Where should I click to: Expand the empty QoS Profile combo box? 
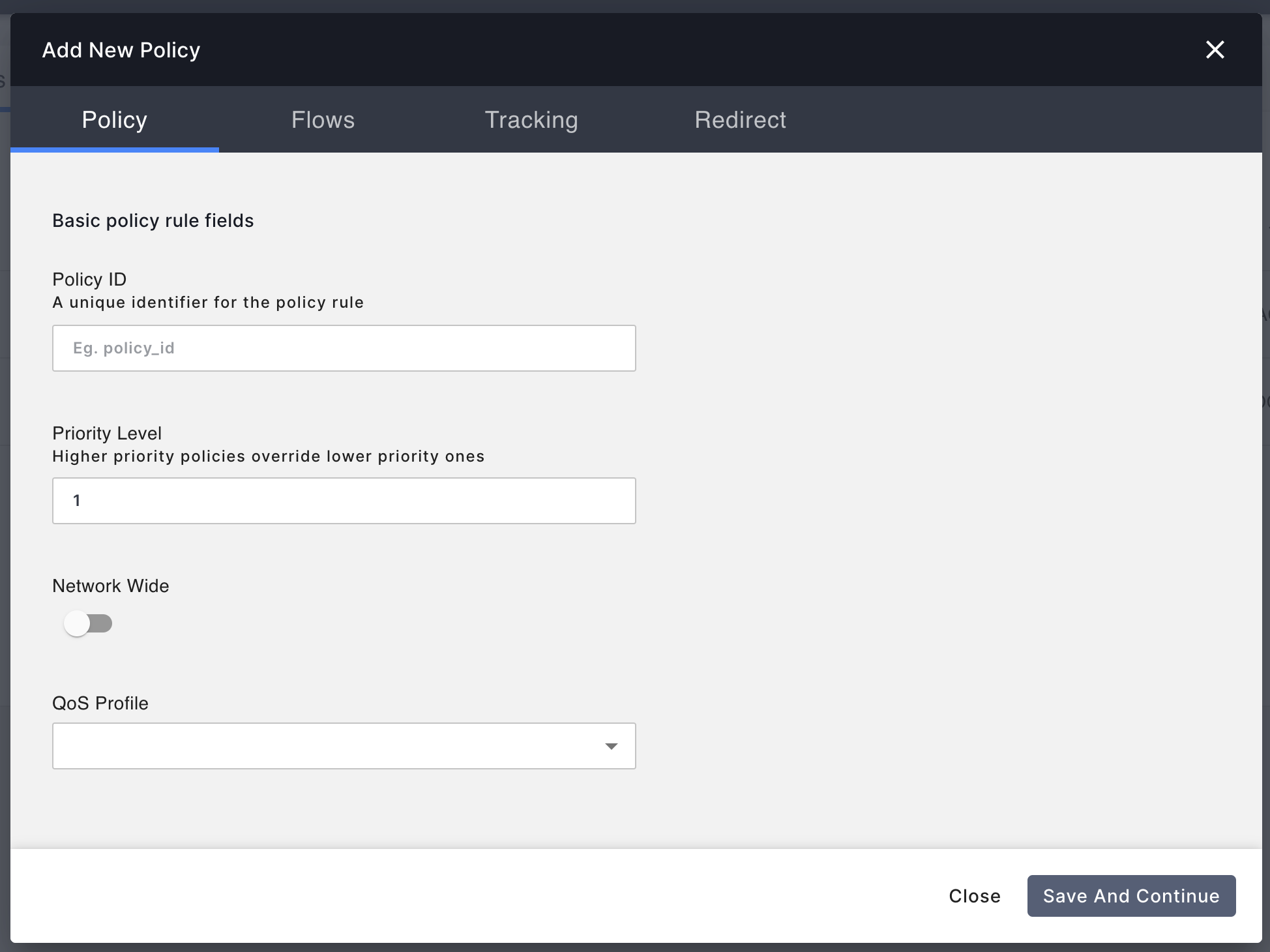click(x=344, y=746)
